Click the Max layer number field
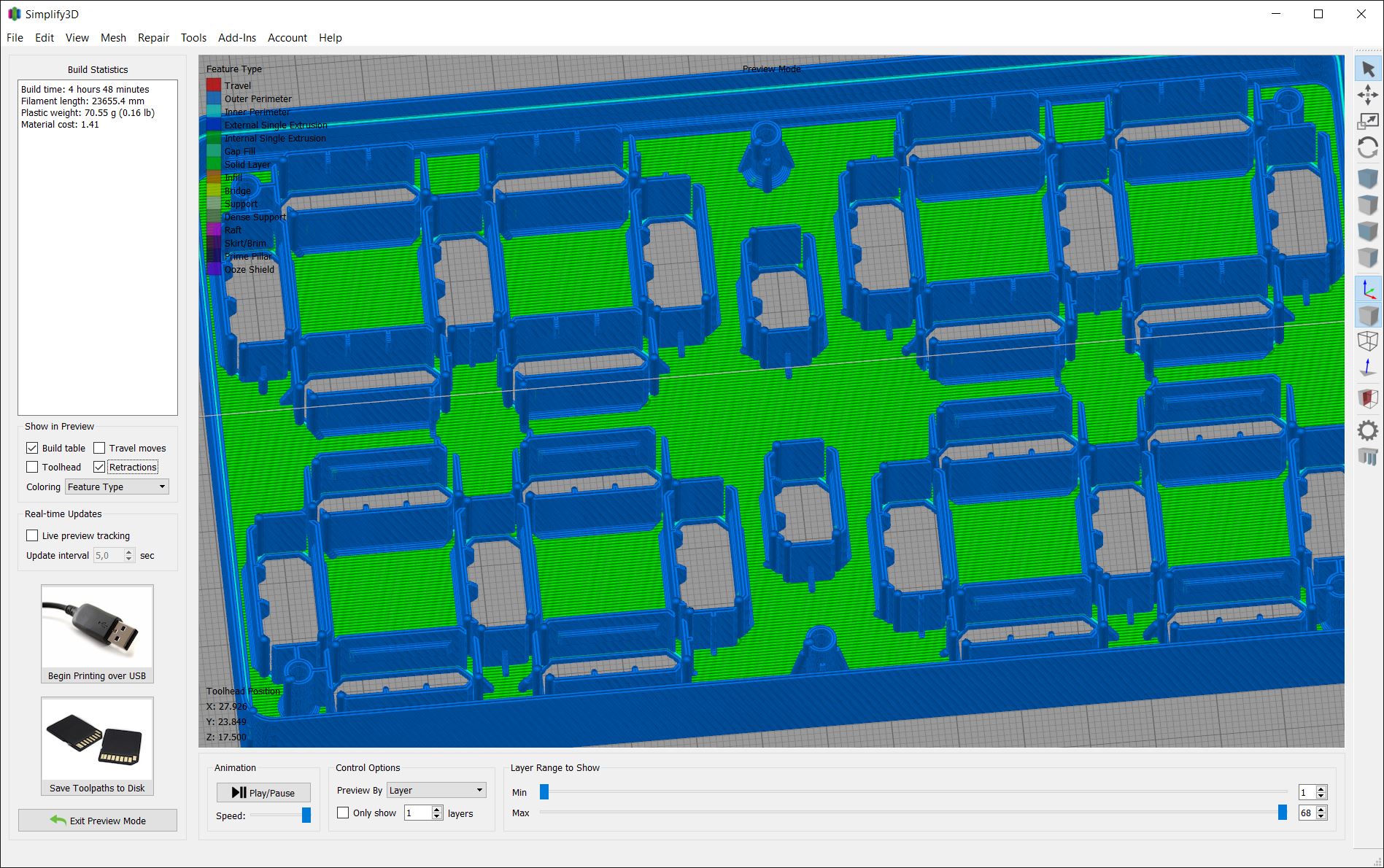This screenshot has width=1384, height=868. (1307, 813)
